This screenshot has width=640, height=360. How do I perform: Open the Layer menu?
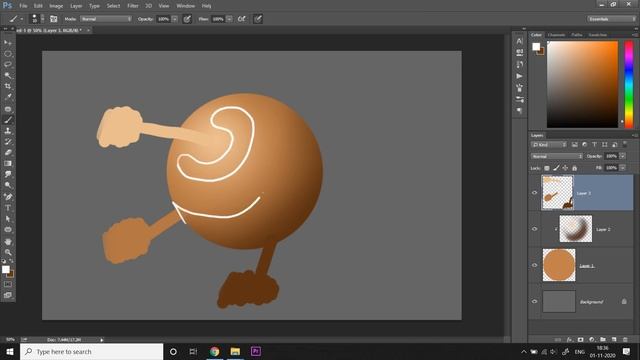76,6
